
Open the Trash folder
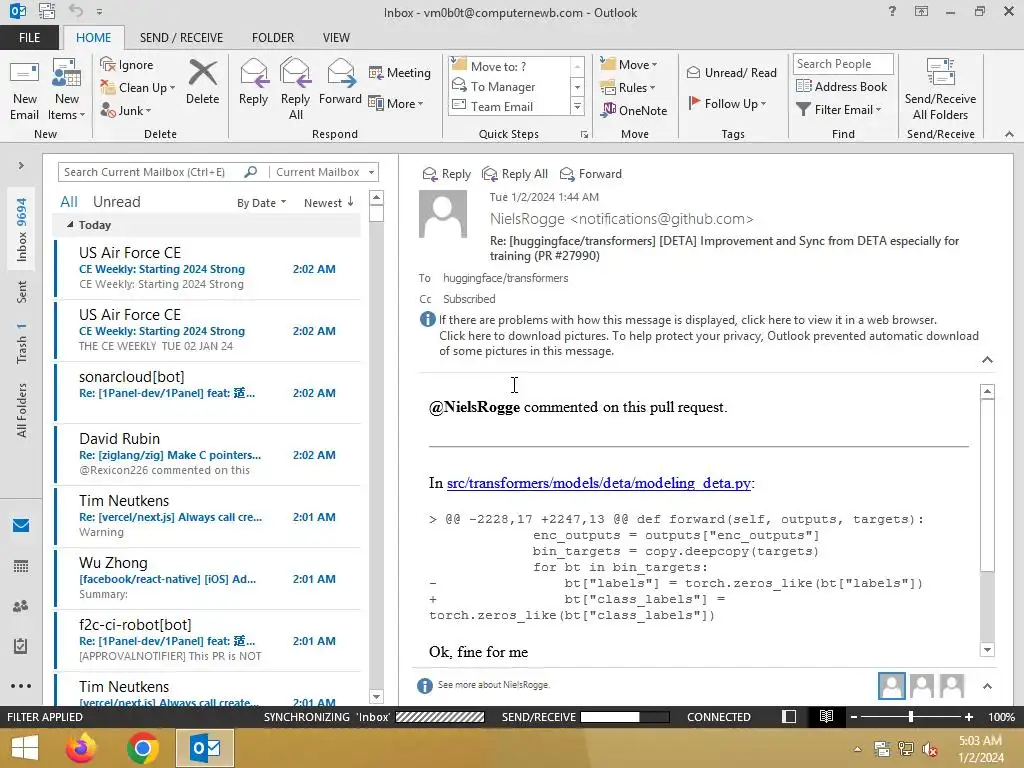(22, 344)
